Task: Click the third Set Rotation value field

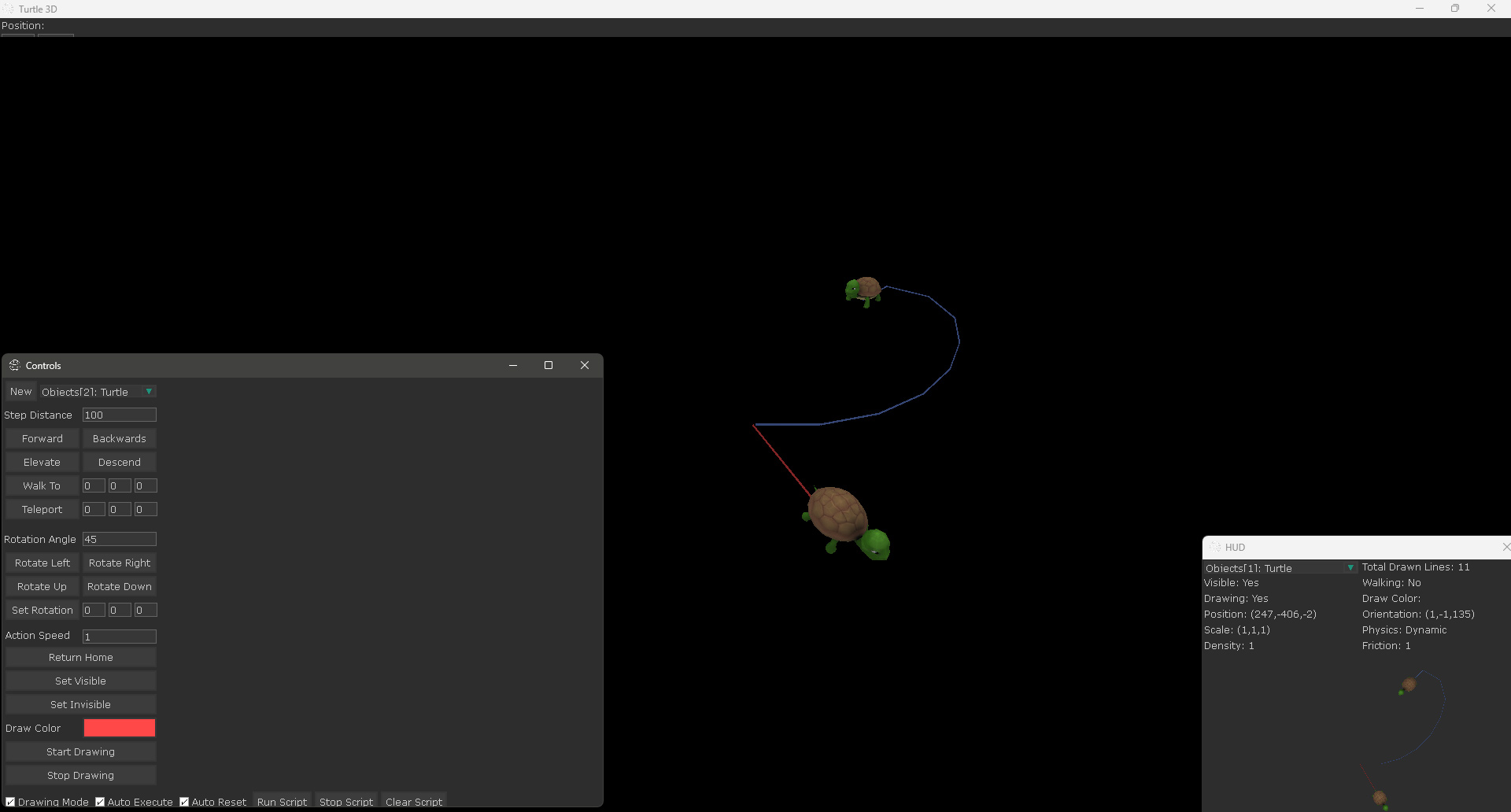Action: tap(146, 611)
